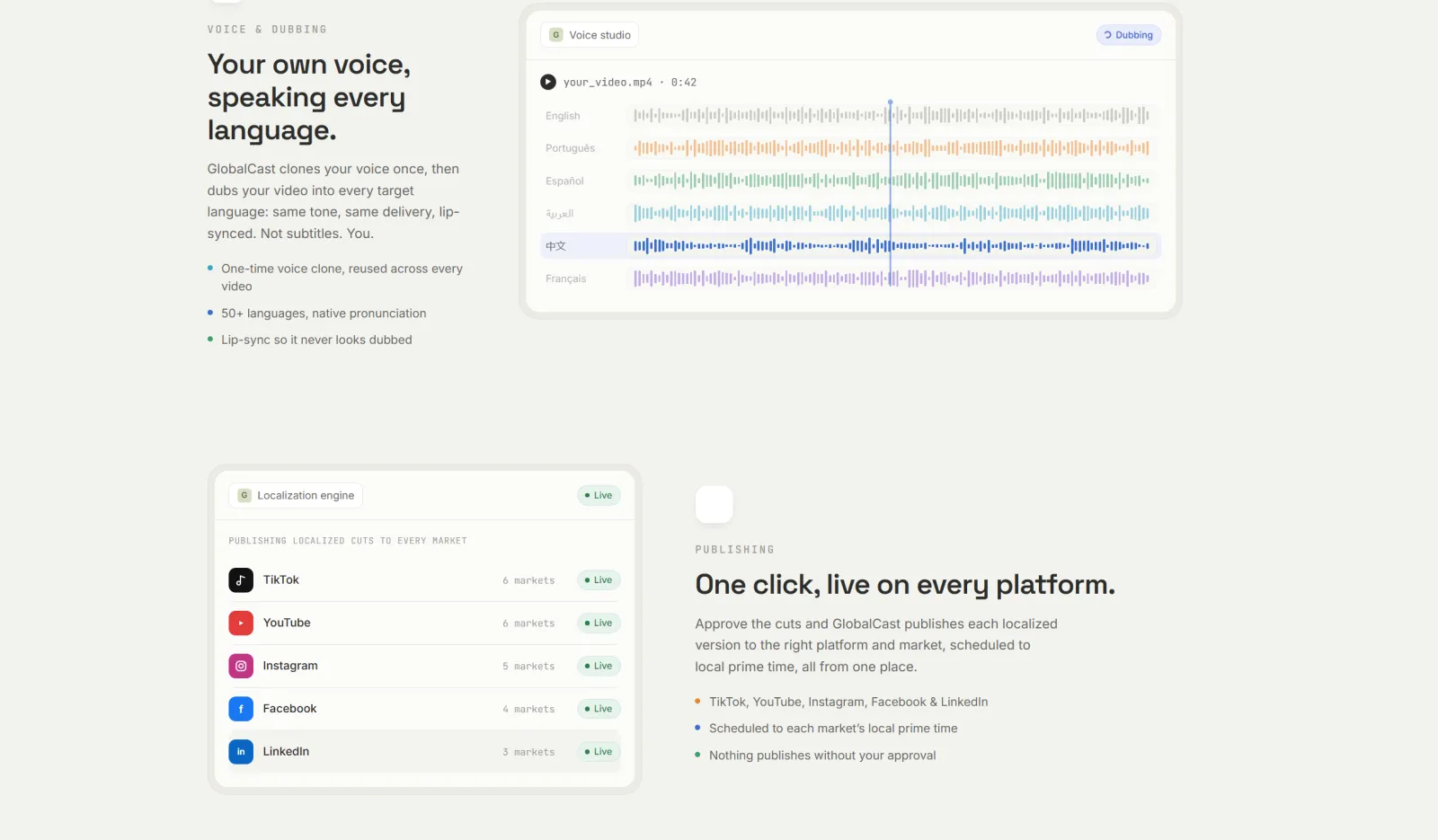This screenshot has width=1438, height=840.
Task: Select the Arabic waveform track
Action: (x=891, y=213)
